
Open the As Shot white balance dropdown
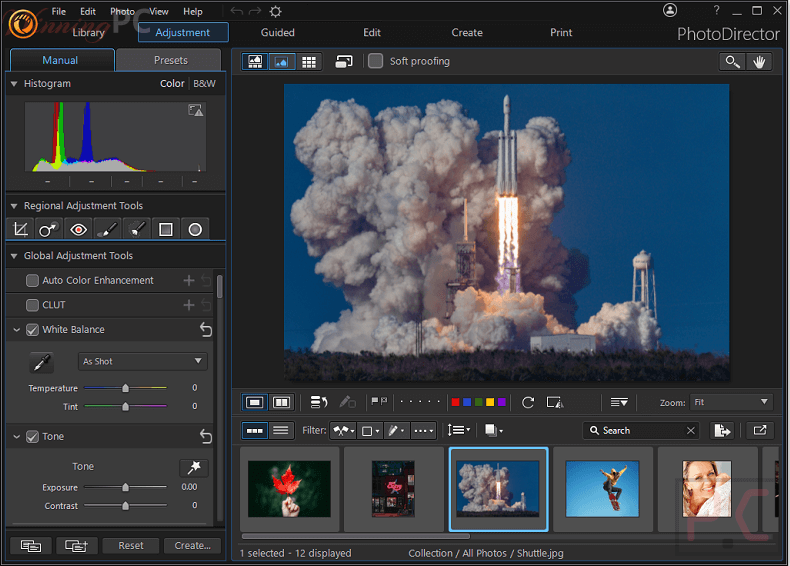pyautogui.click(x=143, y=361)
